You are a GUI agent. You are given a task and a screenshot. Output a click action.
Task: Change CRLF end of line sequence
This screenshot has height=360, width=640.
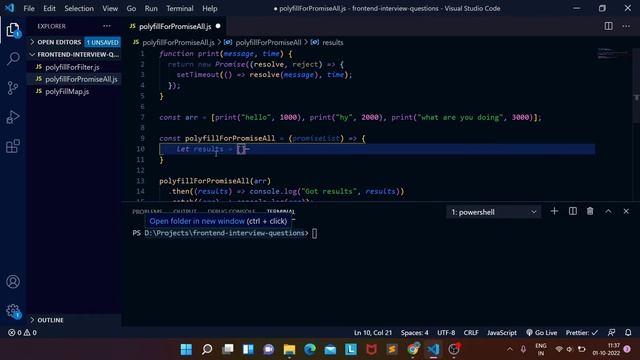pyautogui.click(x=471, y=332)
